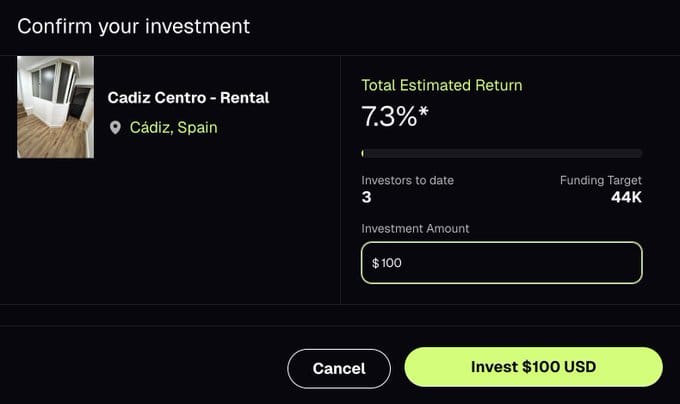Click the Funding Target label
680x404 pixels.
601,180
